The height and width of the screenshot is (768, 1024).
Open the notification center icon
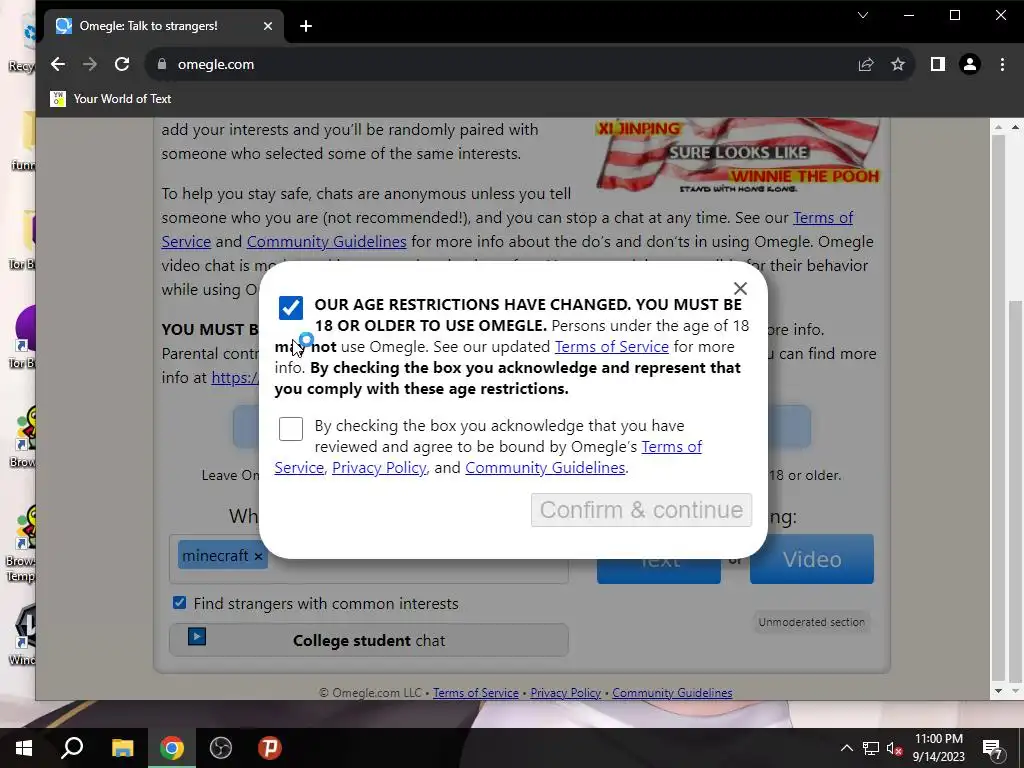point(993,749)
